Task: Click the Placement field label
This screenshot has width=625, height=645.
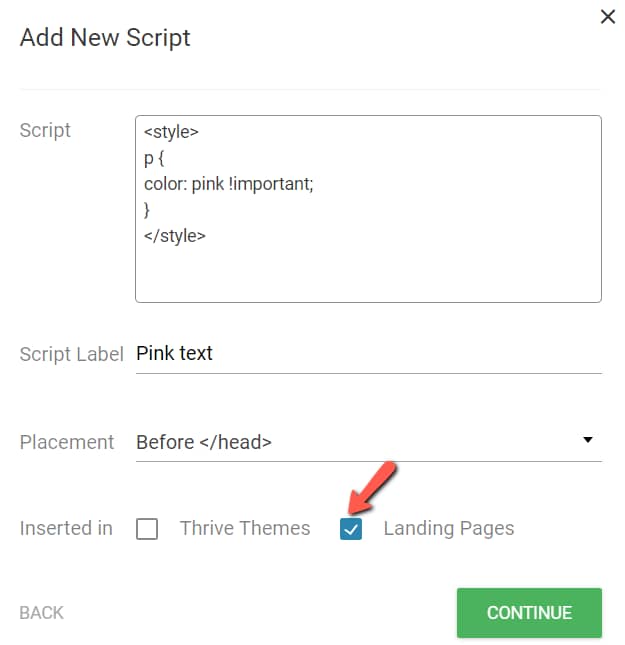Action: 67,441
